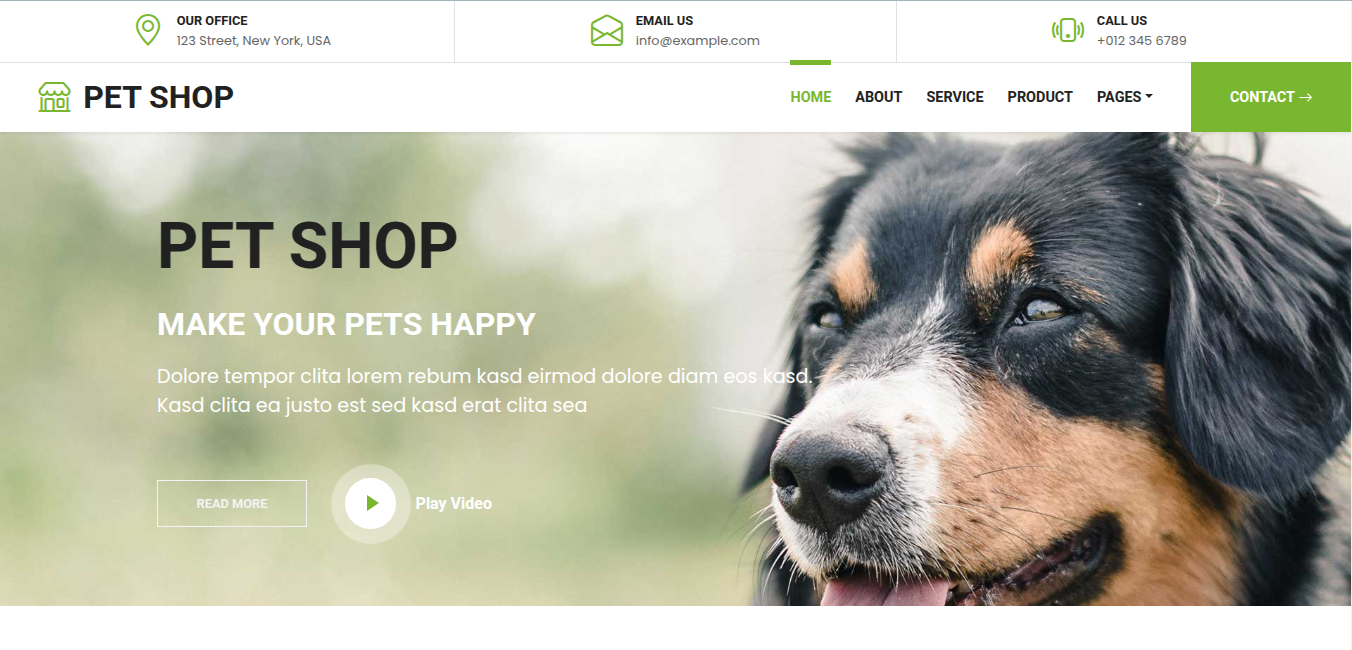Go to the Home nav item
This screenshot has height=650, width=1352.
click(x=811, y=97)
